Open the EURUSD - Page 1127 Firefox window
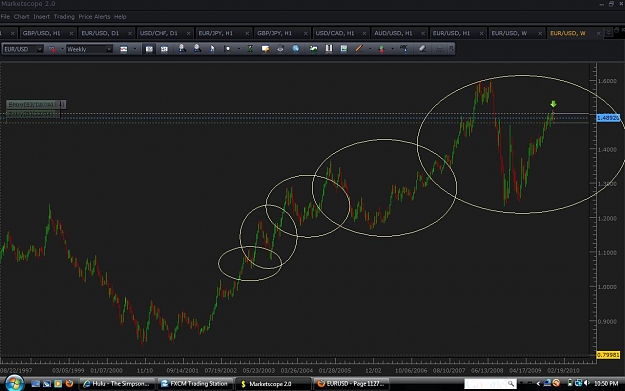 click(x=352, y=384)
